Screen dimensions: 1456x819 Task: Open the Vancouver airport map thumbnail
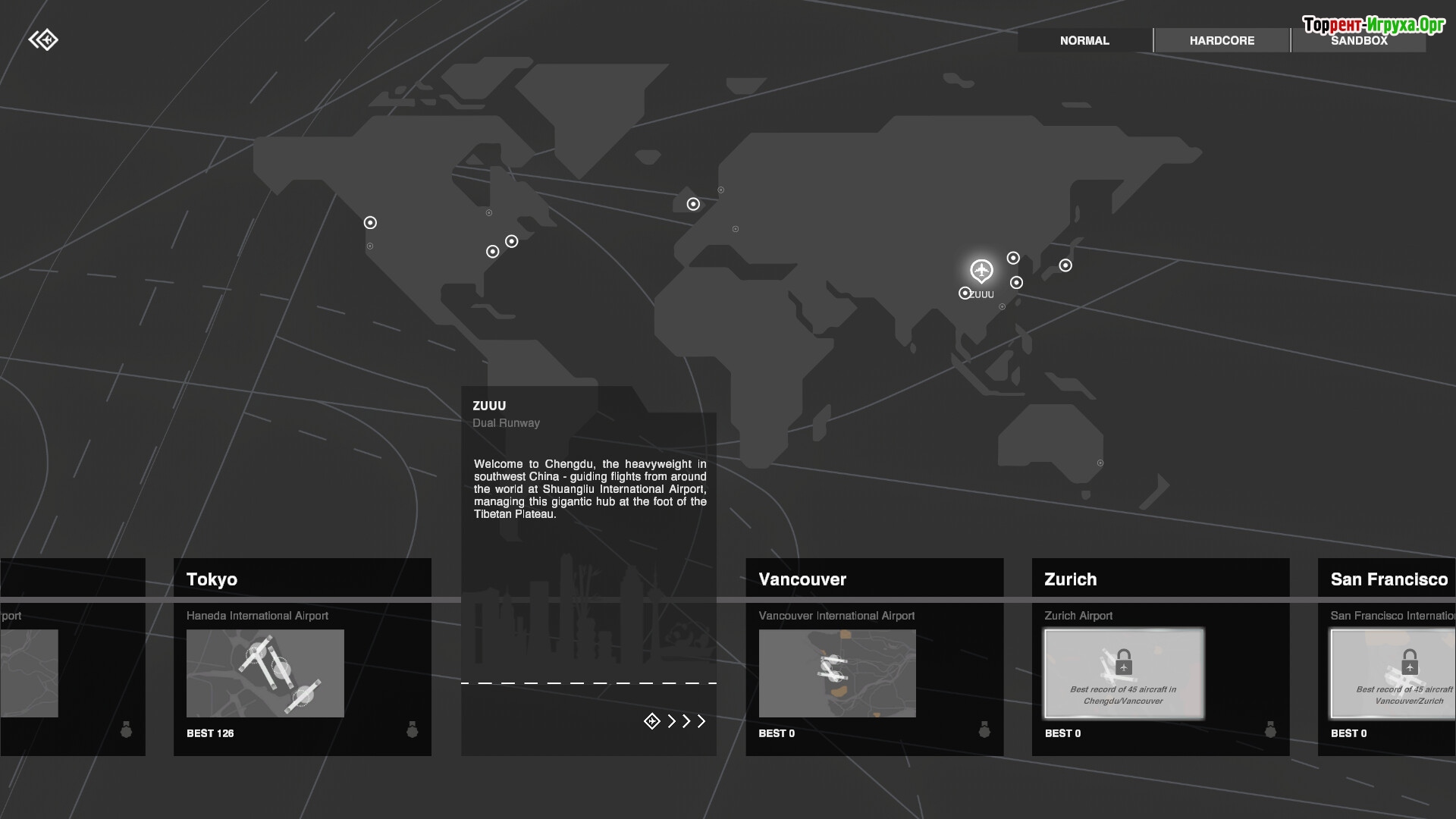(x=837, y=673)
